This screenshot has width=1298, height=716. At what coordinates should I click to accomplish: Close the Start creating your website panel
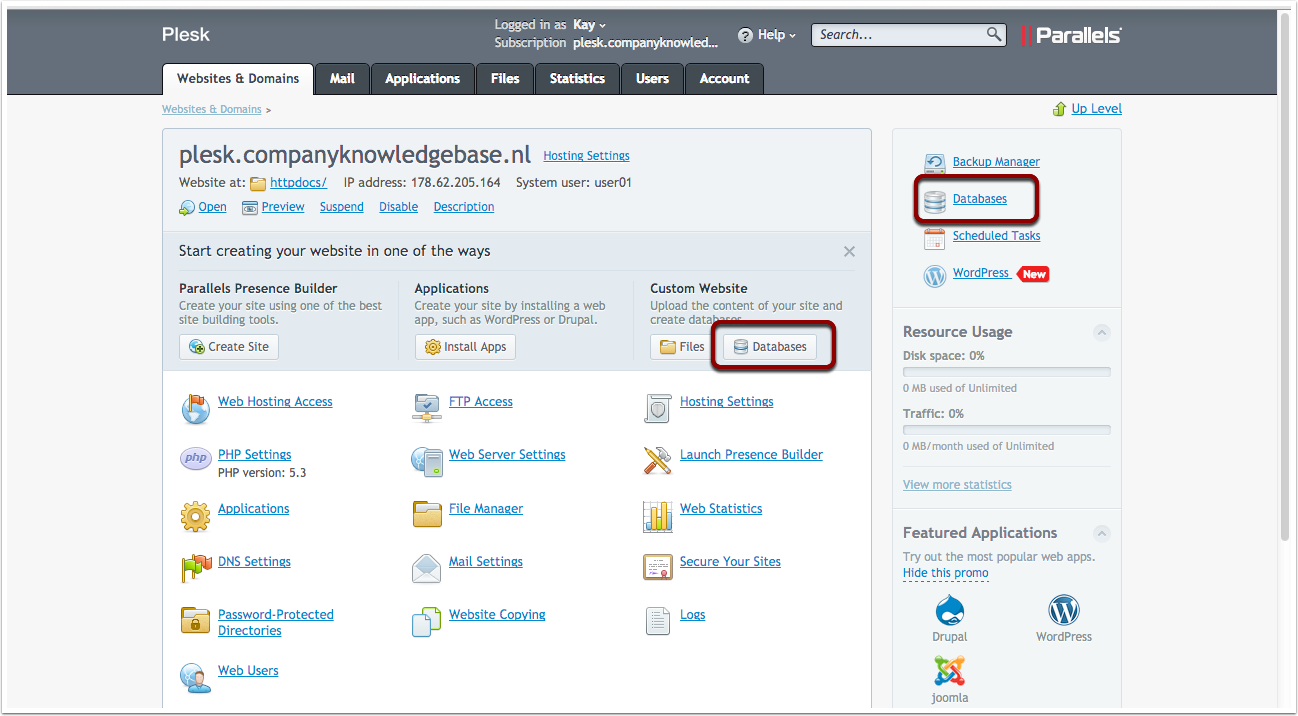[849, 252]
